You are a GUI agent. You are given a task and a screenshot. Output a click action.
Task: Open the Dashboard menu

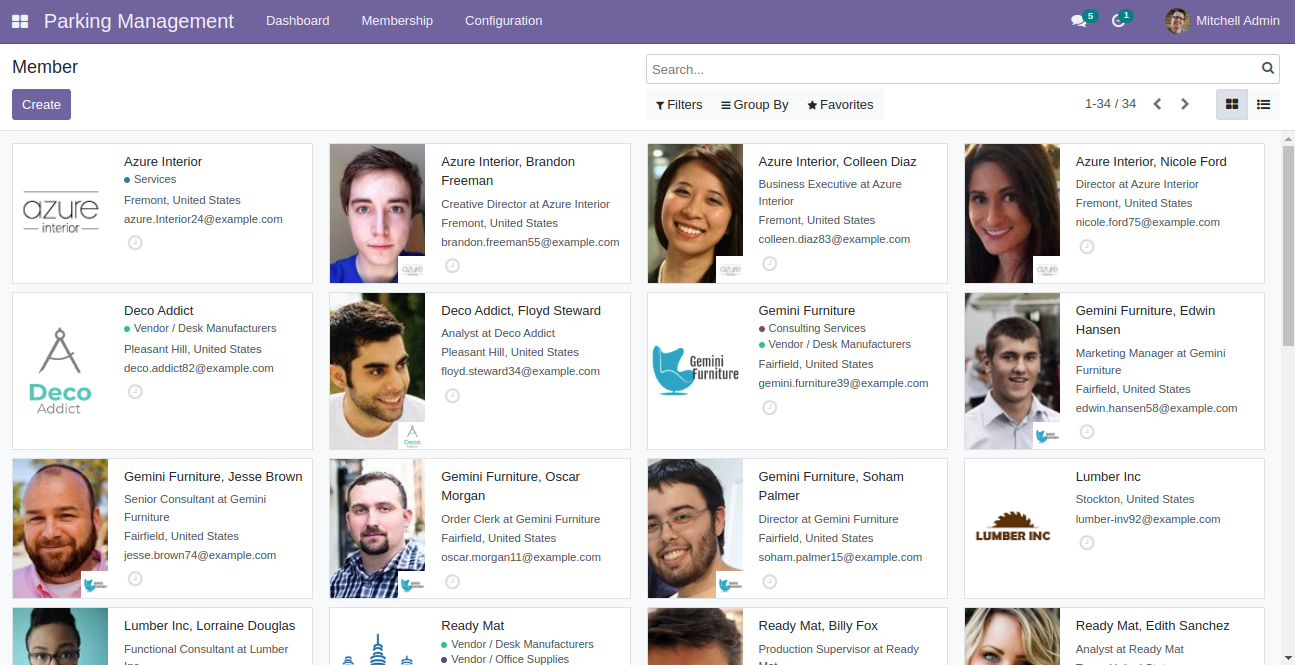pyautogui.click(x=298, y=21)
